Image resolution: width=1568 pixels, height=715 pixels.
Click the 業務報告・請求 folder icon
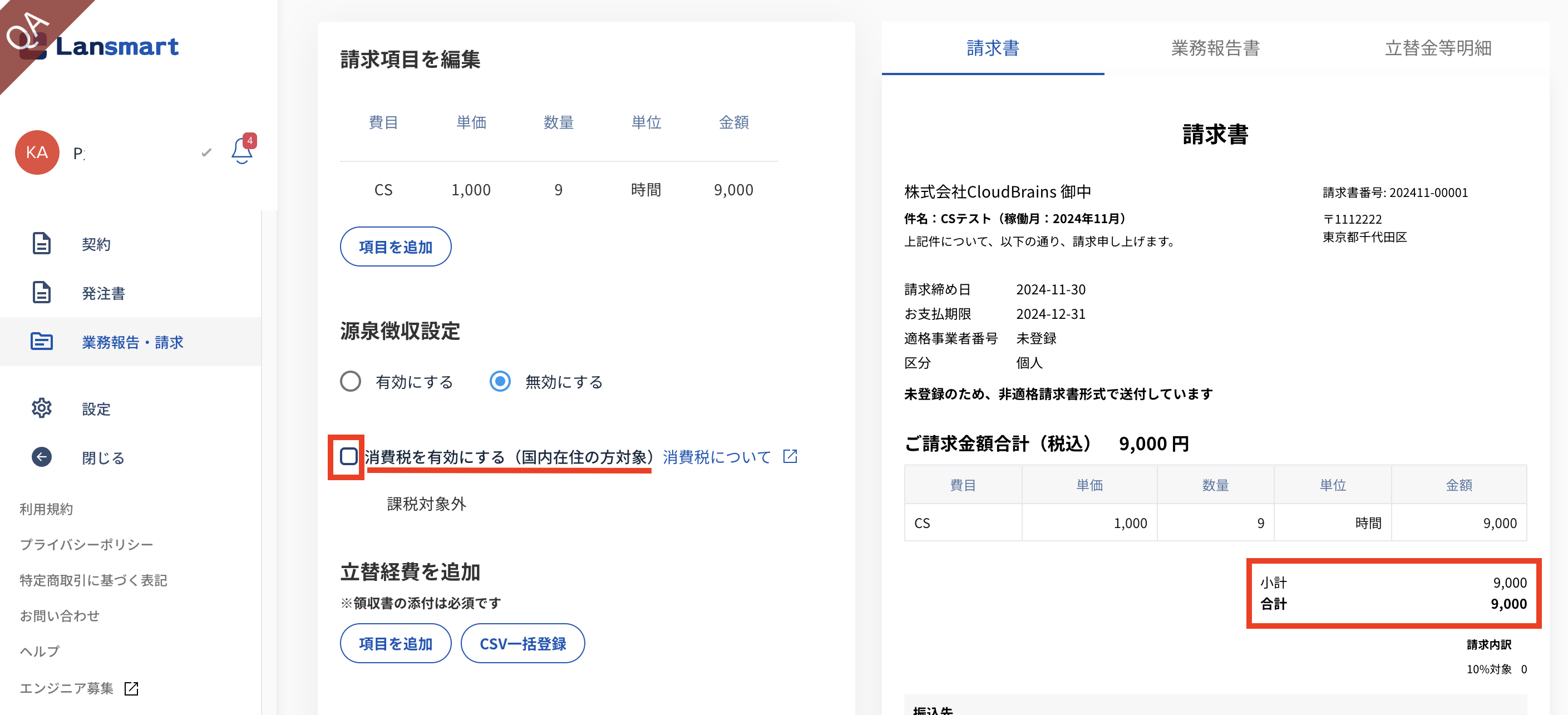click(41, 342)
